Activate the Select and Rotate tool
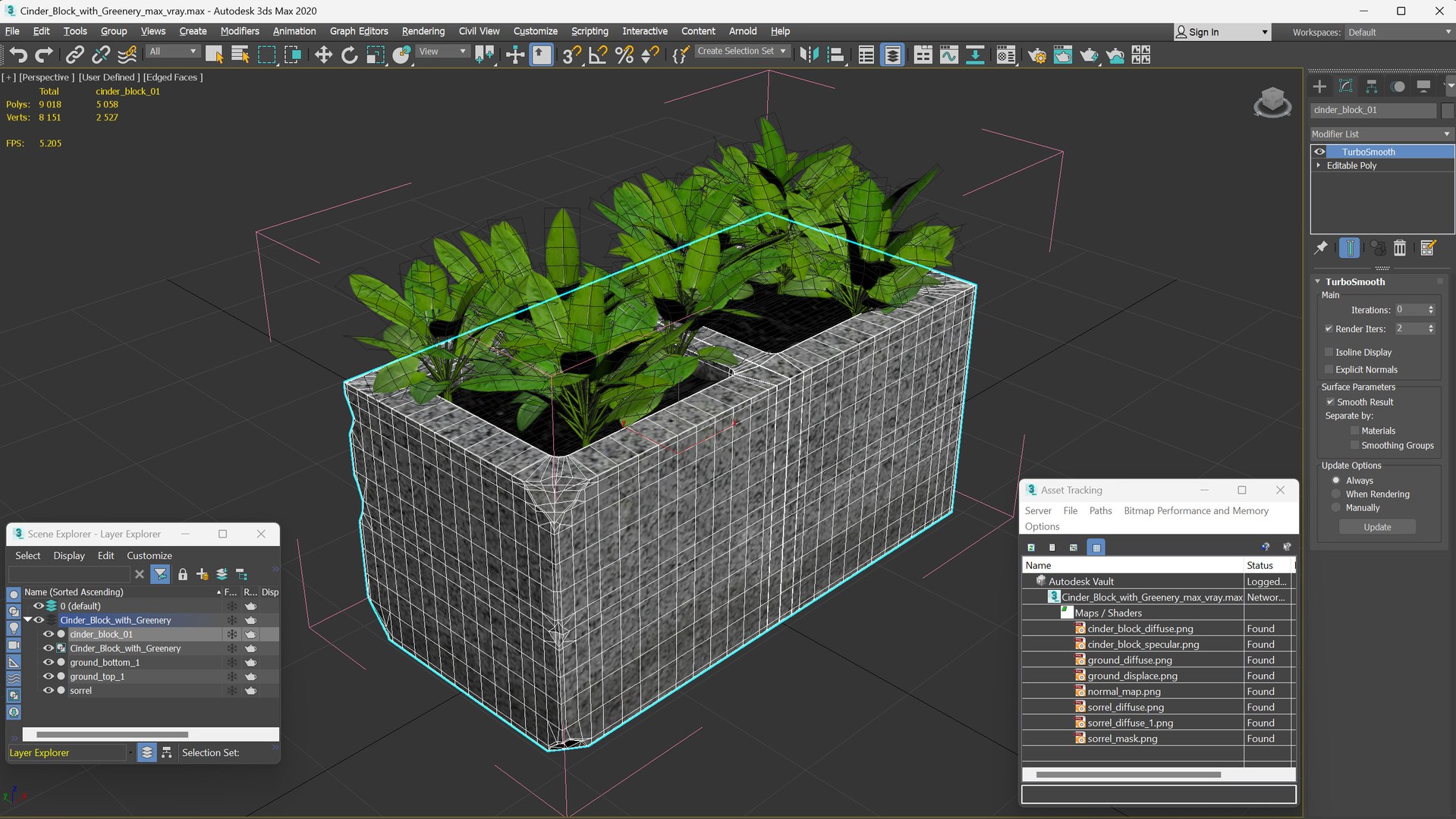 click(x=349, y=55)
